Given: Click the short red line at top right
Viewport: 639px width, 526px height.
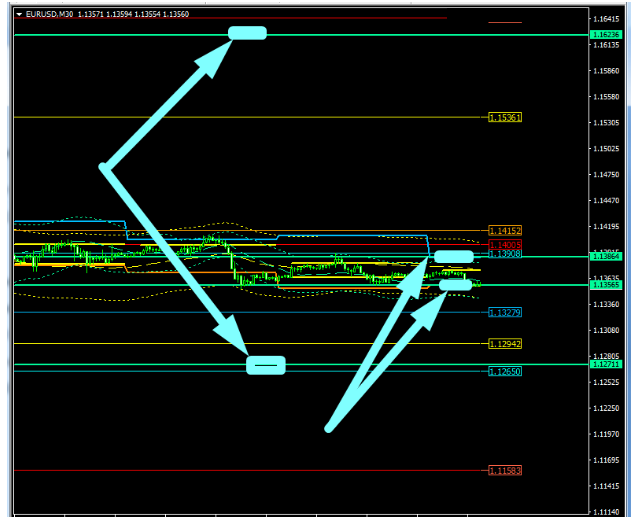Looking at the screenshot, I should [505, 22].
